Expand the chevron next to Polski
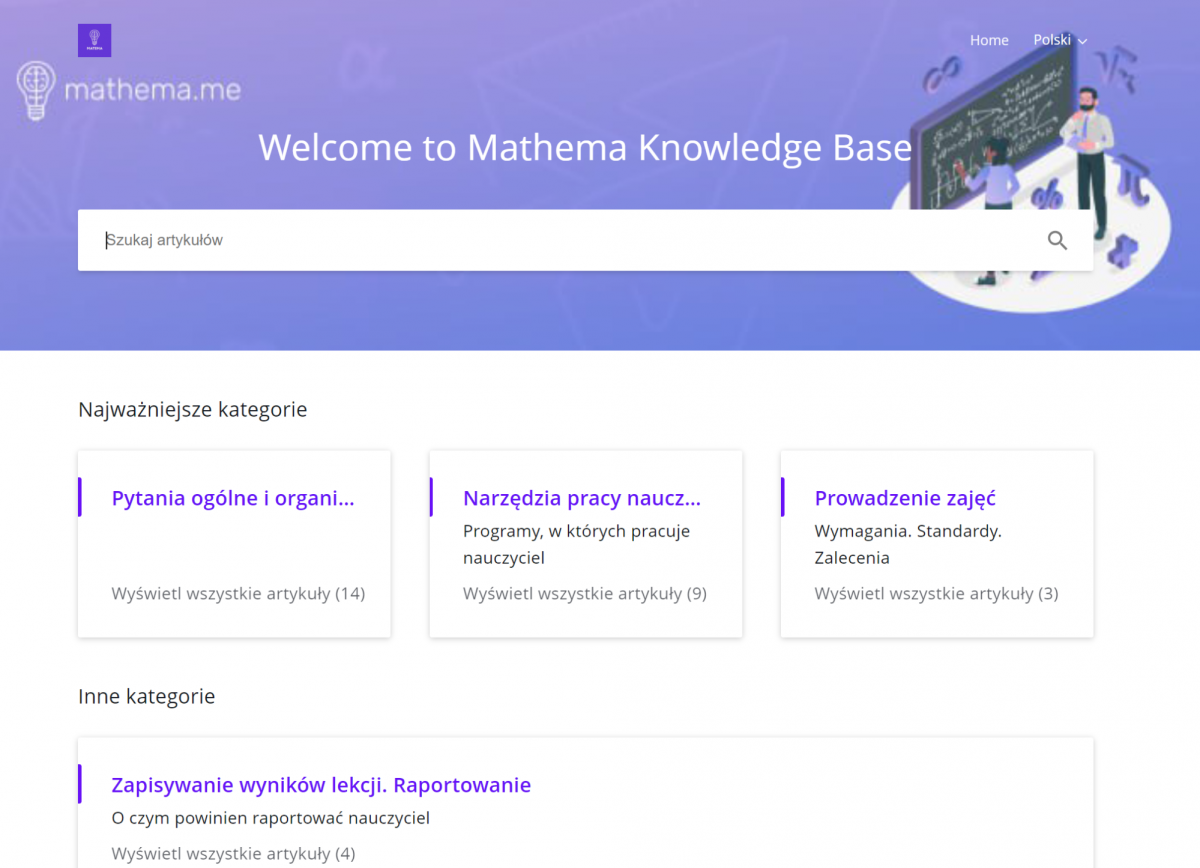Screen dimensions: 1200x868 [1083, 41]
